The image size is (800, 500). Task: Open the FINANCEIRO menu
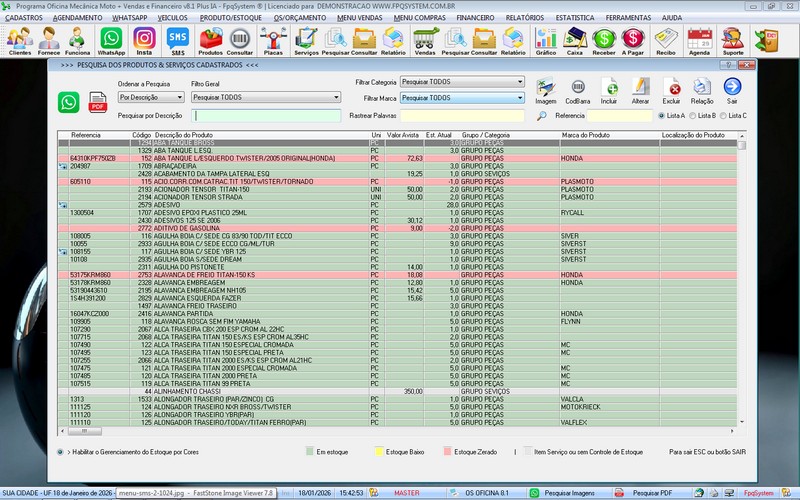pos(475,18)
